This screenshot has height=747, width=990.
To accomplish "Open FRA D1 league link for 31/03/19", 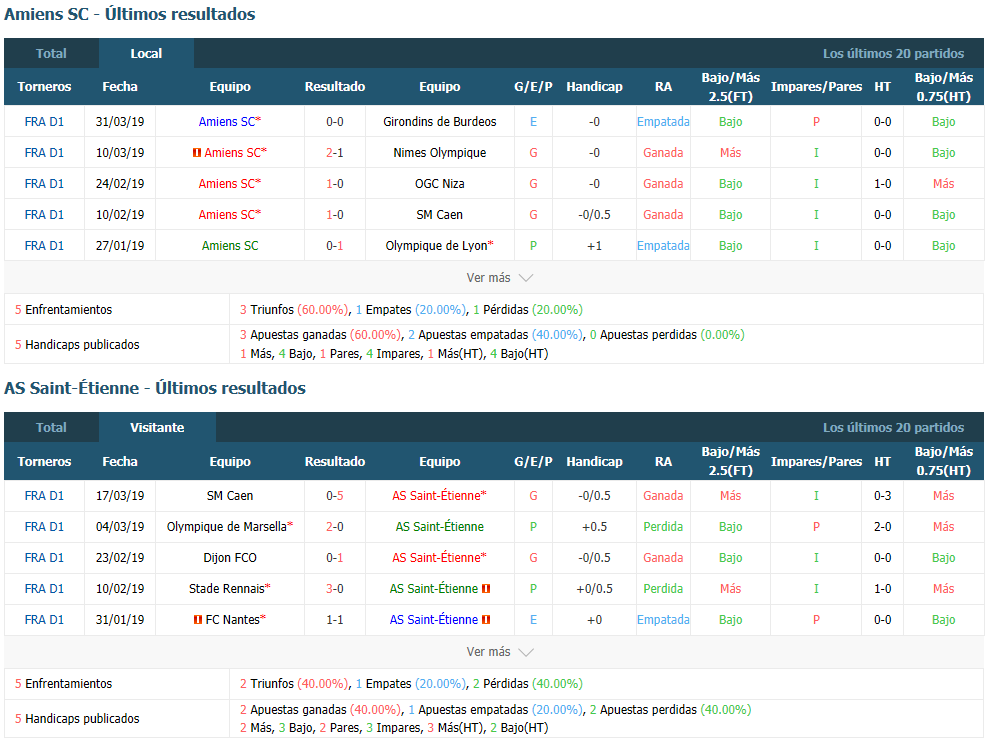I will click(44, 122).
